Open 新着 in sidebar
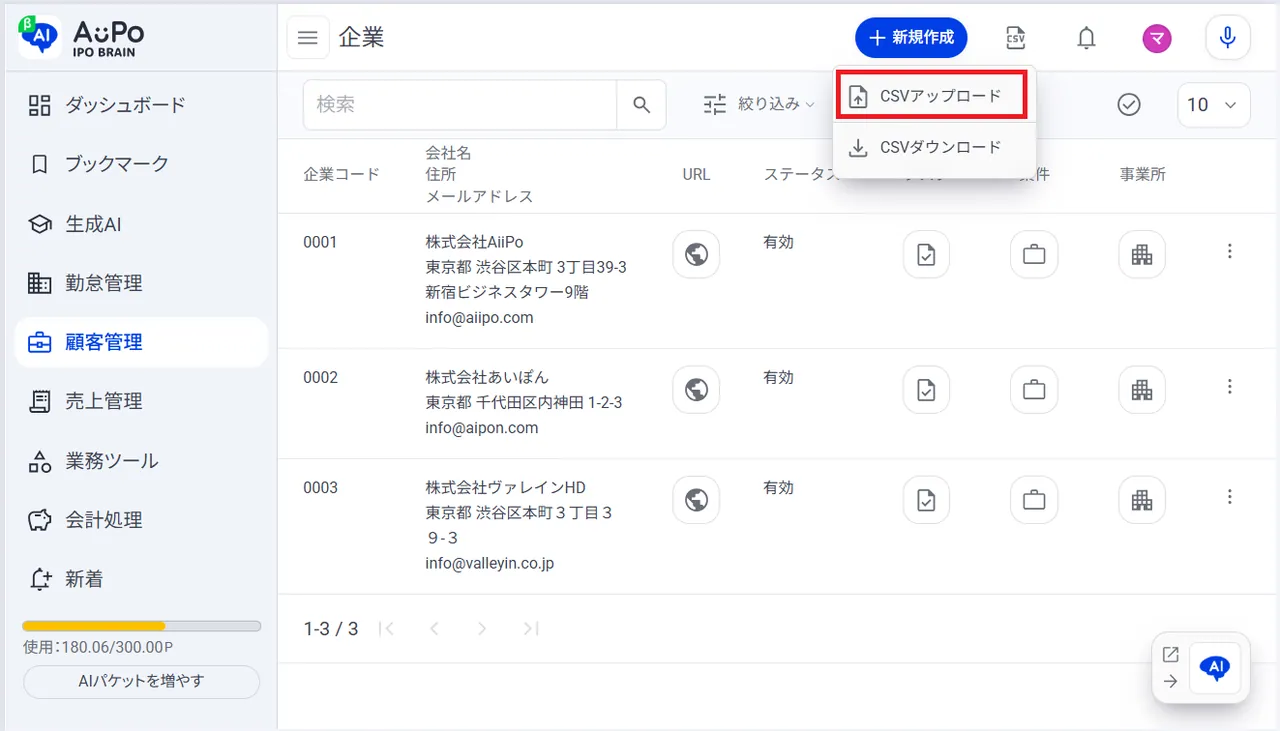Viewport: 1280px width, 731px height. pyautogui.click(x=141, y=579)
